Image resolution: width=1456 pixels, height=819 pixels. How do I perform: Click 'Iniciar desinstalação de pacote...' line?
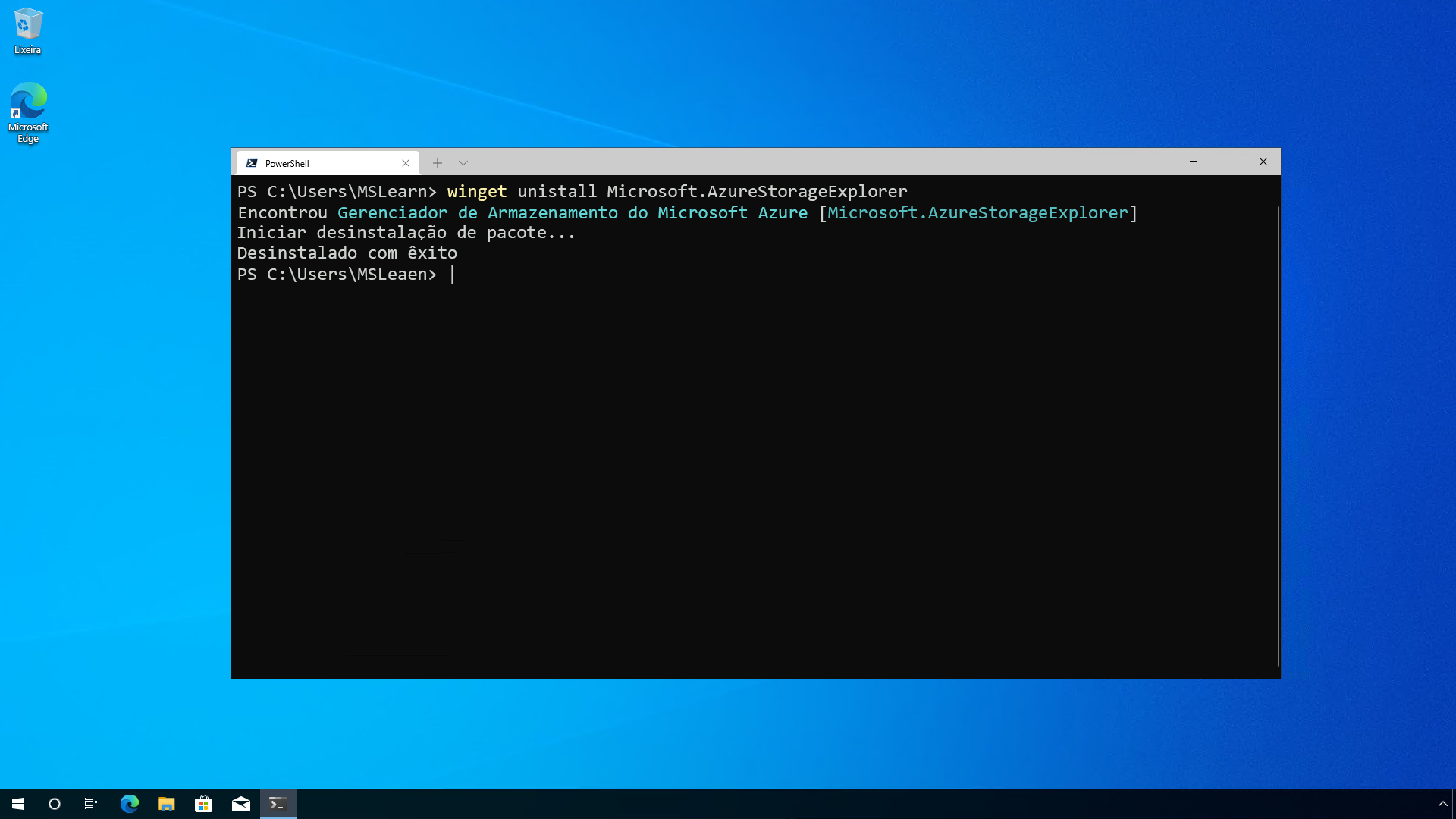click(406, 233)
